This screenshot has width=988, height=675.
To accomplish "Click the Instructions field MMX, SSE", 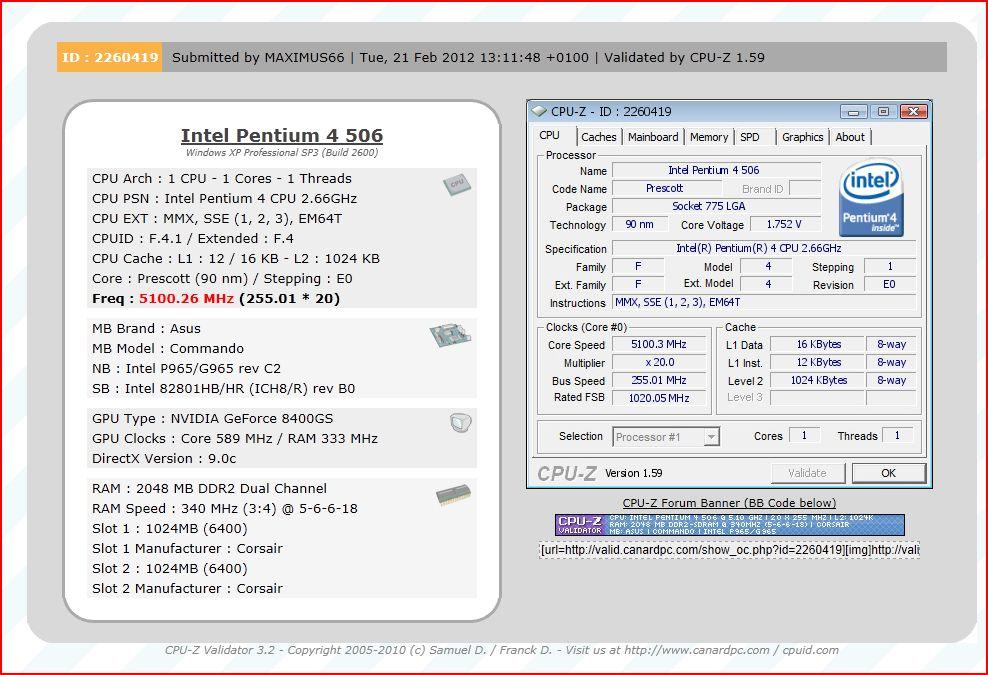I will (764, 303).
